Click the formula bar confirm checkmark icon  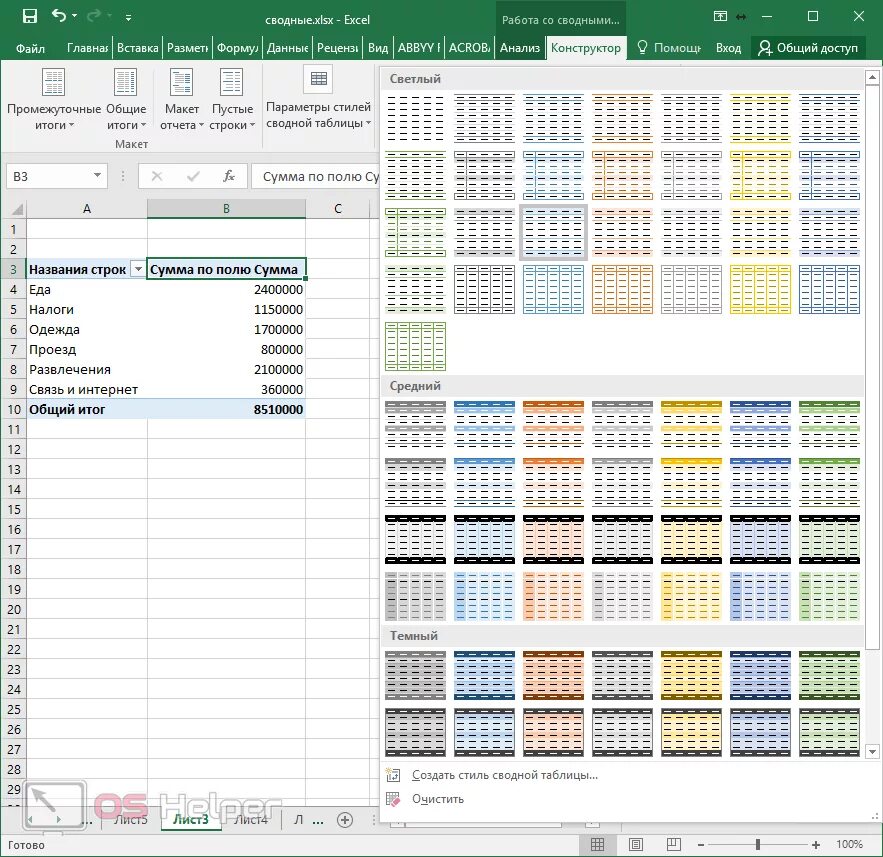[x=193, y=176]
